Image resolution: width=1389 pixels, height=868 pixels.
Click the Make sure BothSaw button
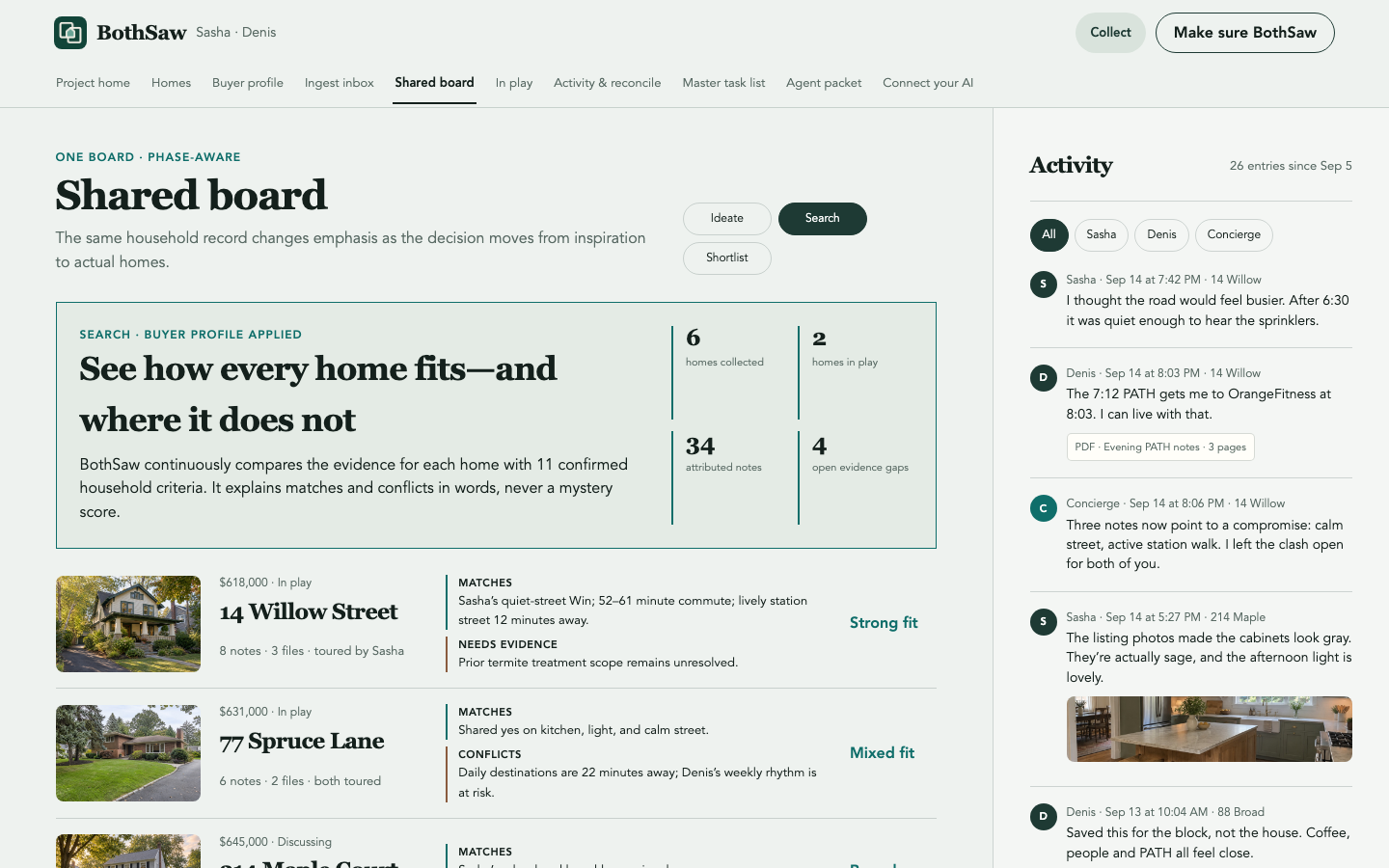click(1244, 33)
